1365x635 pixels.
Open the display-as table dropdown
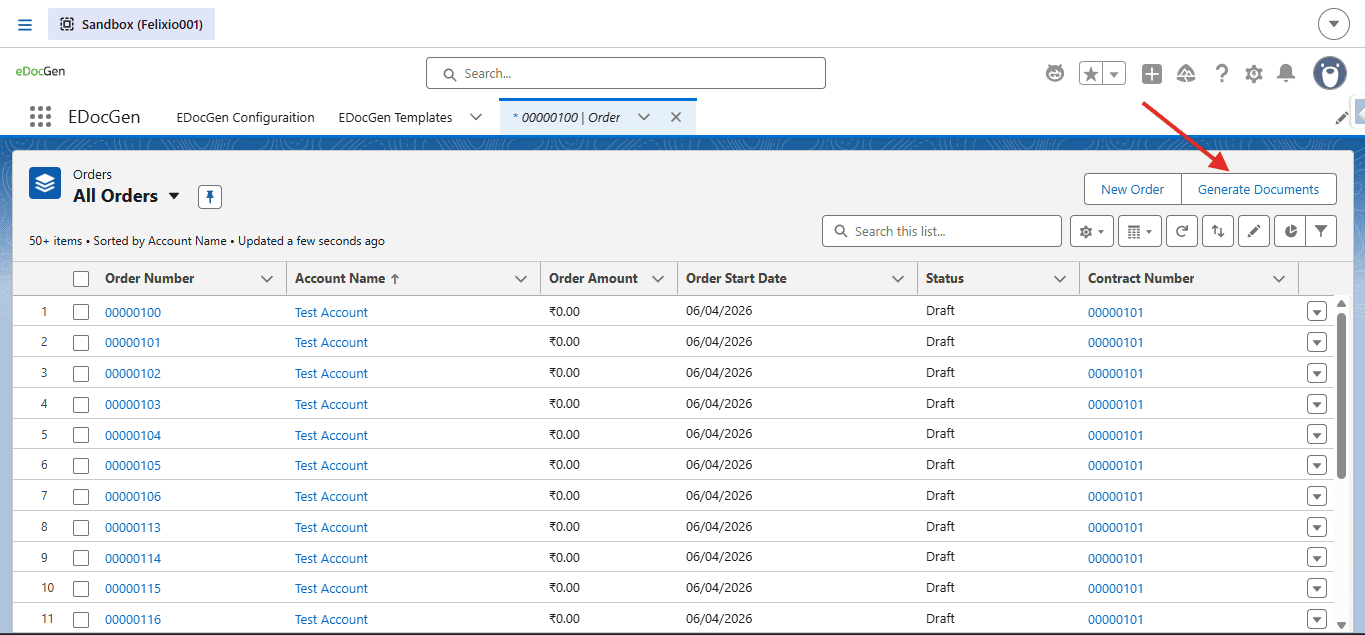click(x=1140, y=231)
